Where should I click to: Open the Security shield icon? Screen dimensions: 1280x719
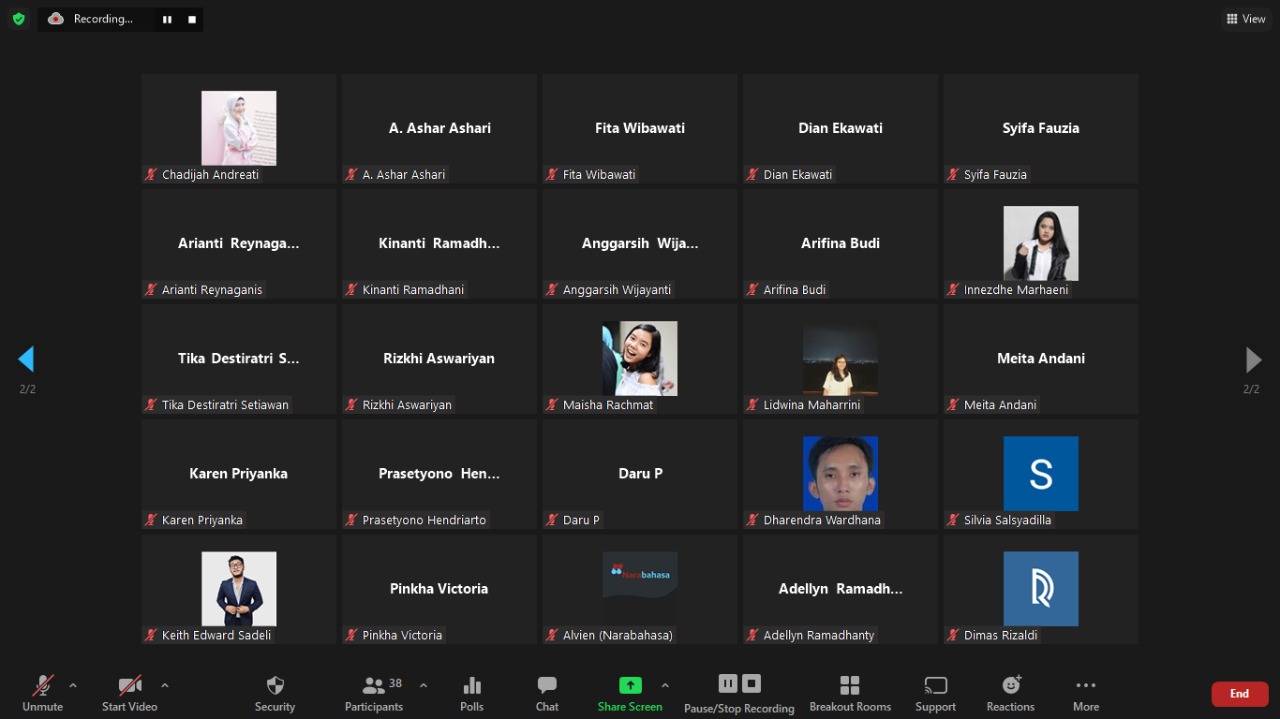(275, 686)
